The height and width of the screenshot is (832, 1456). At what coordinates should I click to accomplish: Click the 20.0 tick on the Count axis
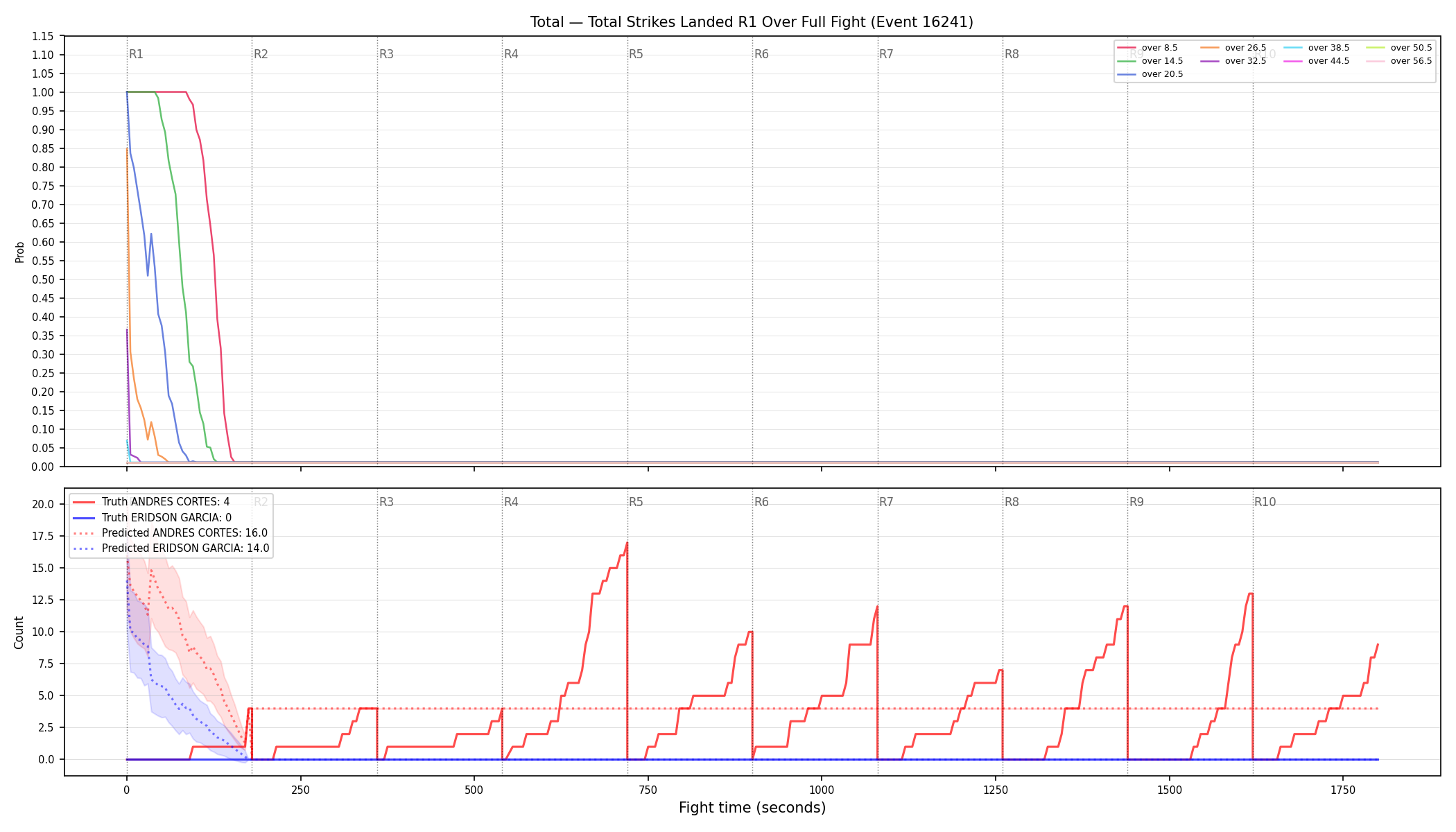pyautogui.click(x=43, y=504)
